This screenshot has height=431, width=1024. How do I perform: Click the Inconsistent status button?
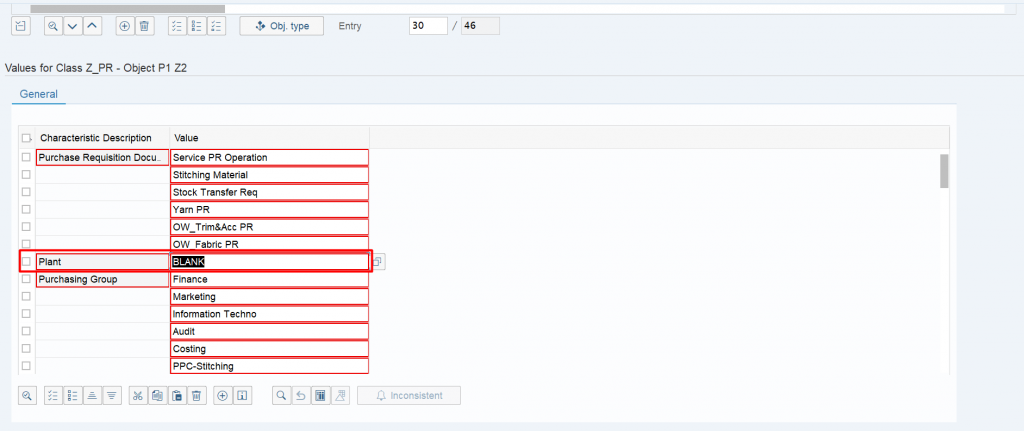[409, 395]
